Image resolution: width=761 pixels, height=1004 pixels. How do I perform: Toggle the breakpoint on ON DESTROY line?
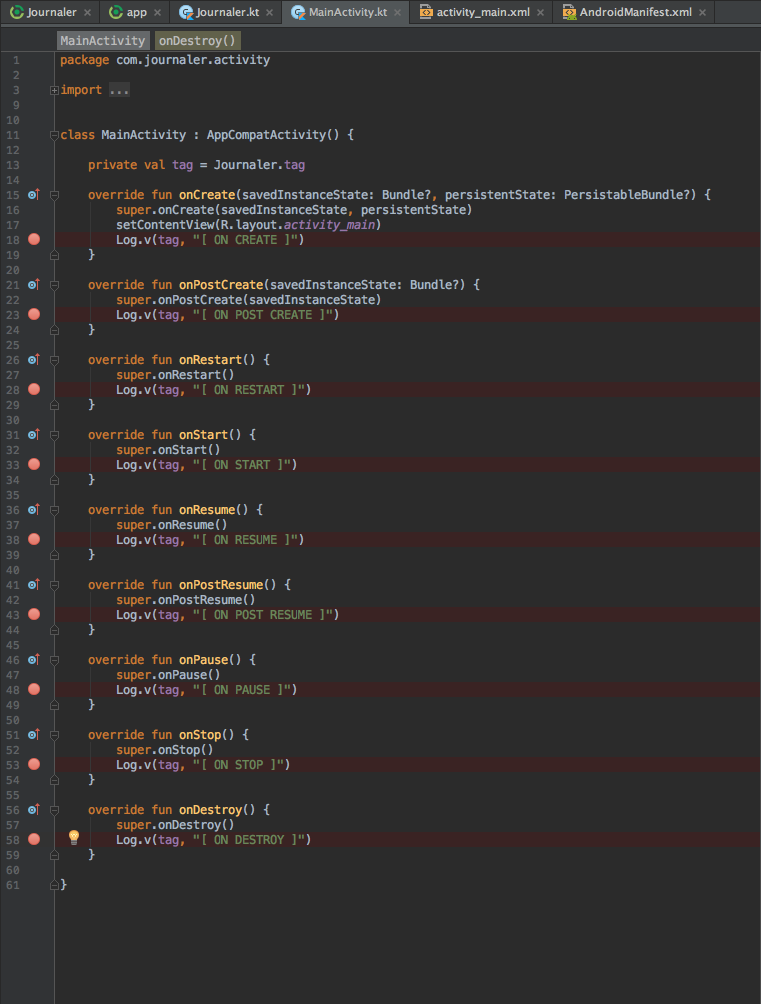point(34,839)
